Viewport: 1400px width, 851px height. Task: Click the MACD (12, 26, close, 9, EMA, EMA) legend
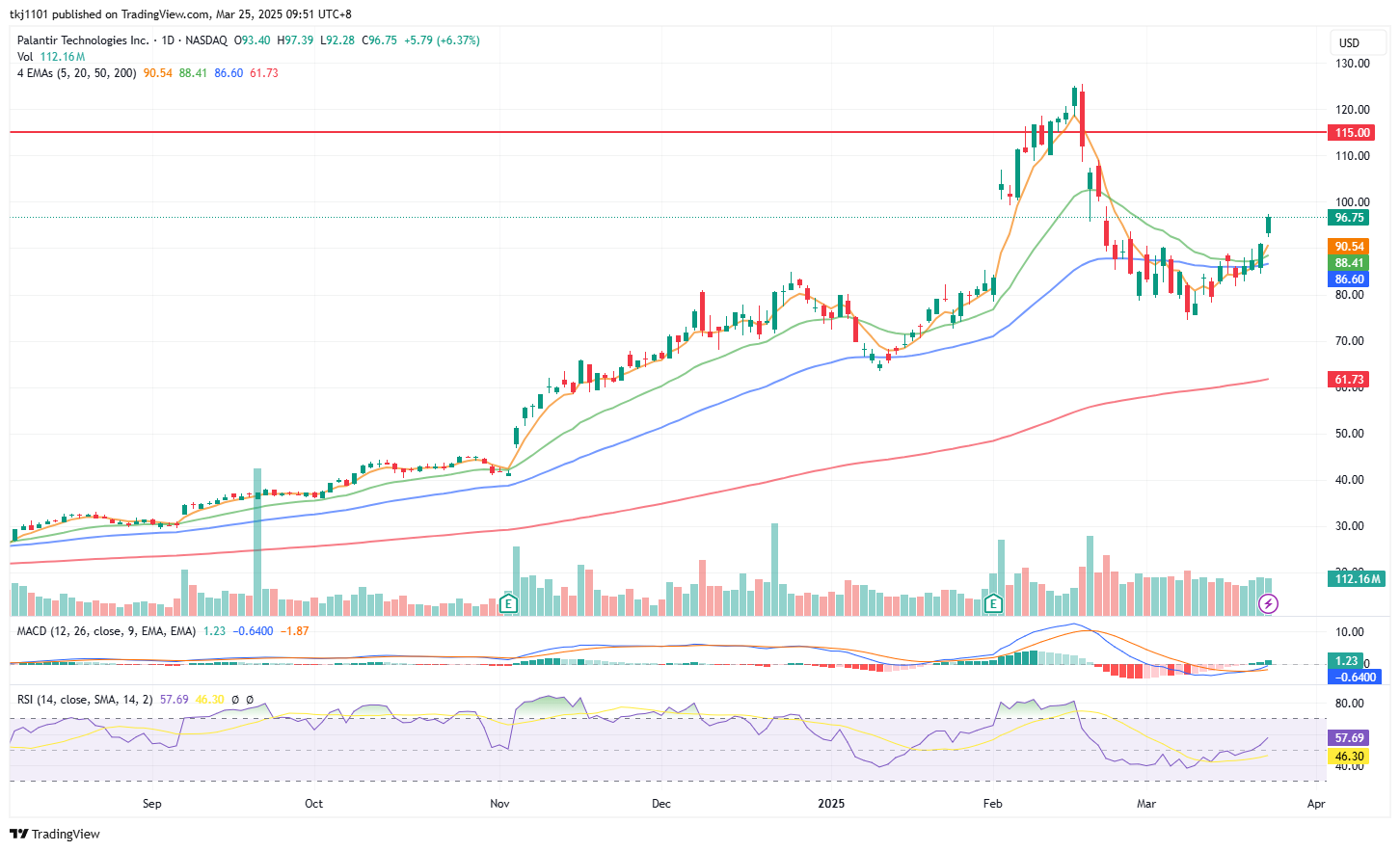click(x=106, y=631)
